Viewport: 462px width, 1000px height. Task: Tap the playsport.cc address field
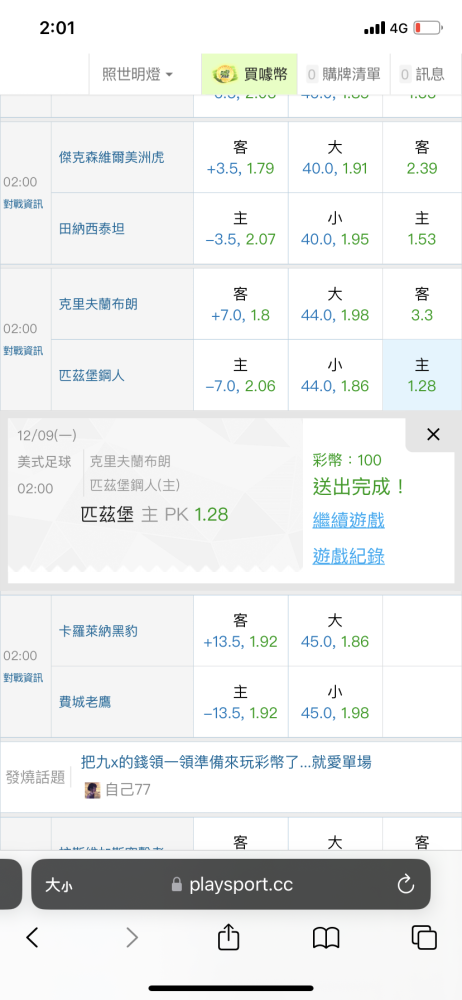coord(231,884)
